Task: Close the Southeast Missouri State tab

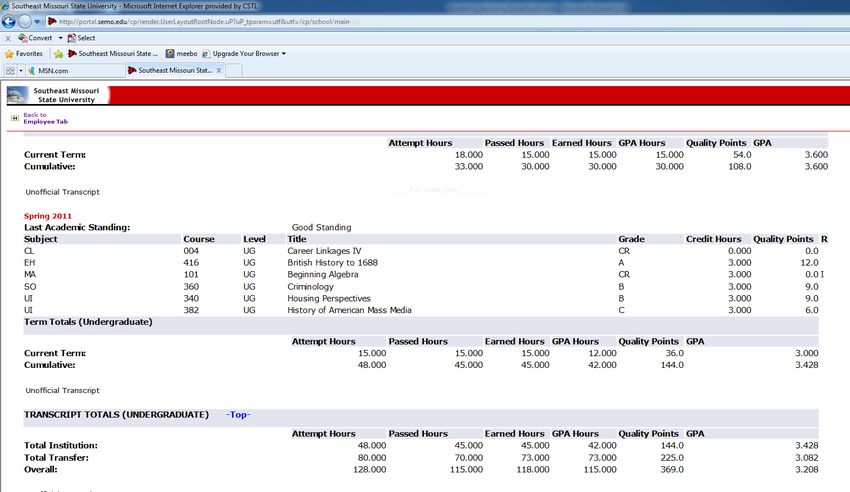Action: (x=219, y=70)
